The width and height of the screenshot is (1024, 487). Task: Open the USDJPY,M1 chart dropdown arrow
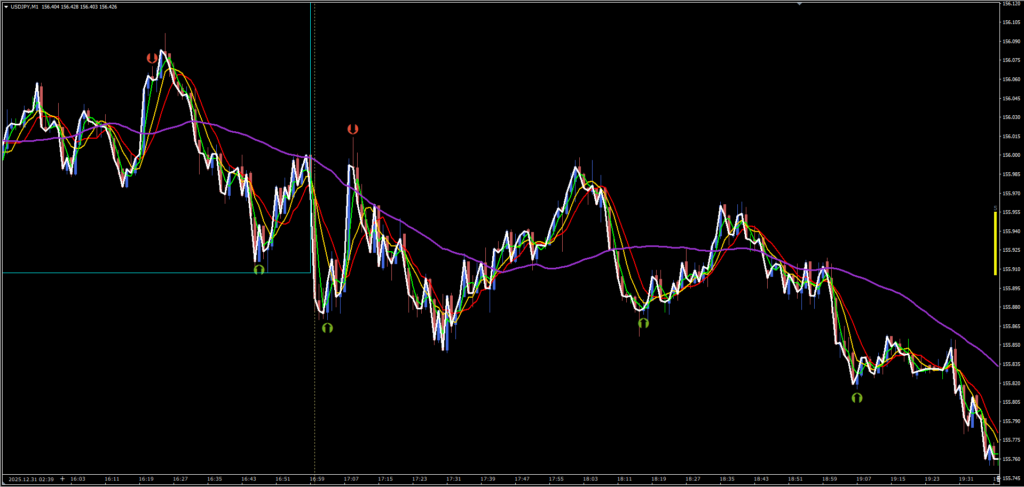(4, 6)
